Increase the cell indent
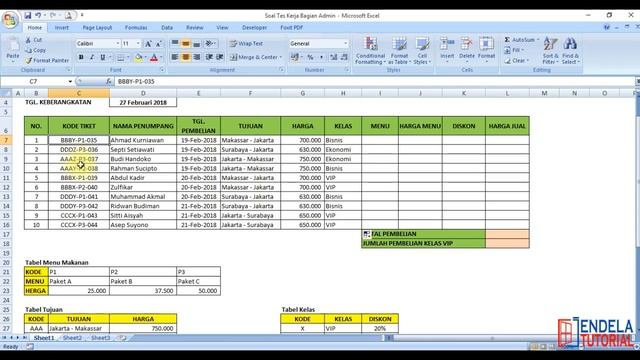The height and width of the screenshot is (360, 640). pos(220,57)
